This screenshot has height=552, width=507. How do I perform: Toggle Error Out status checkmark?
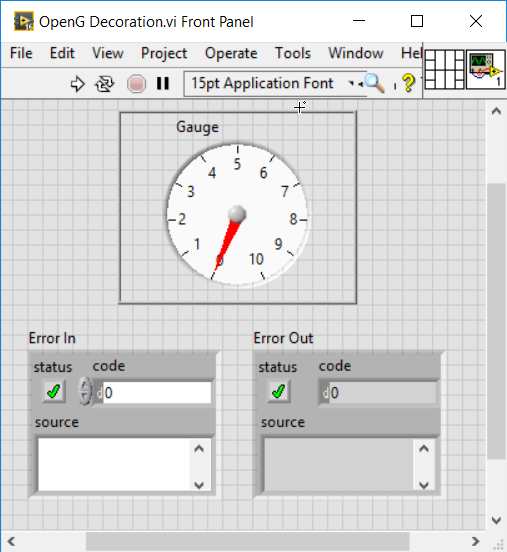[278, 391]
